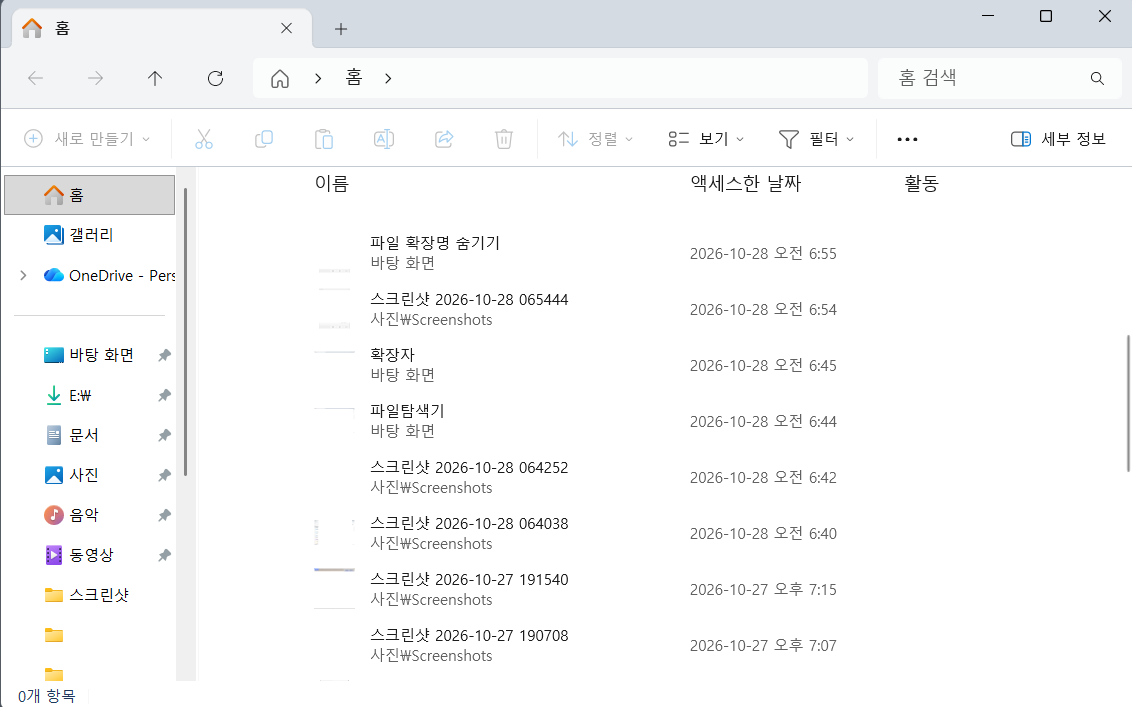The width and height of the screenshot is (1132, 707).
Task: Unpin 바탕 화면 using its pin icon
Action: (165, 355)
